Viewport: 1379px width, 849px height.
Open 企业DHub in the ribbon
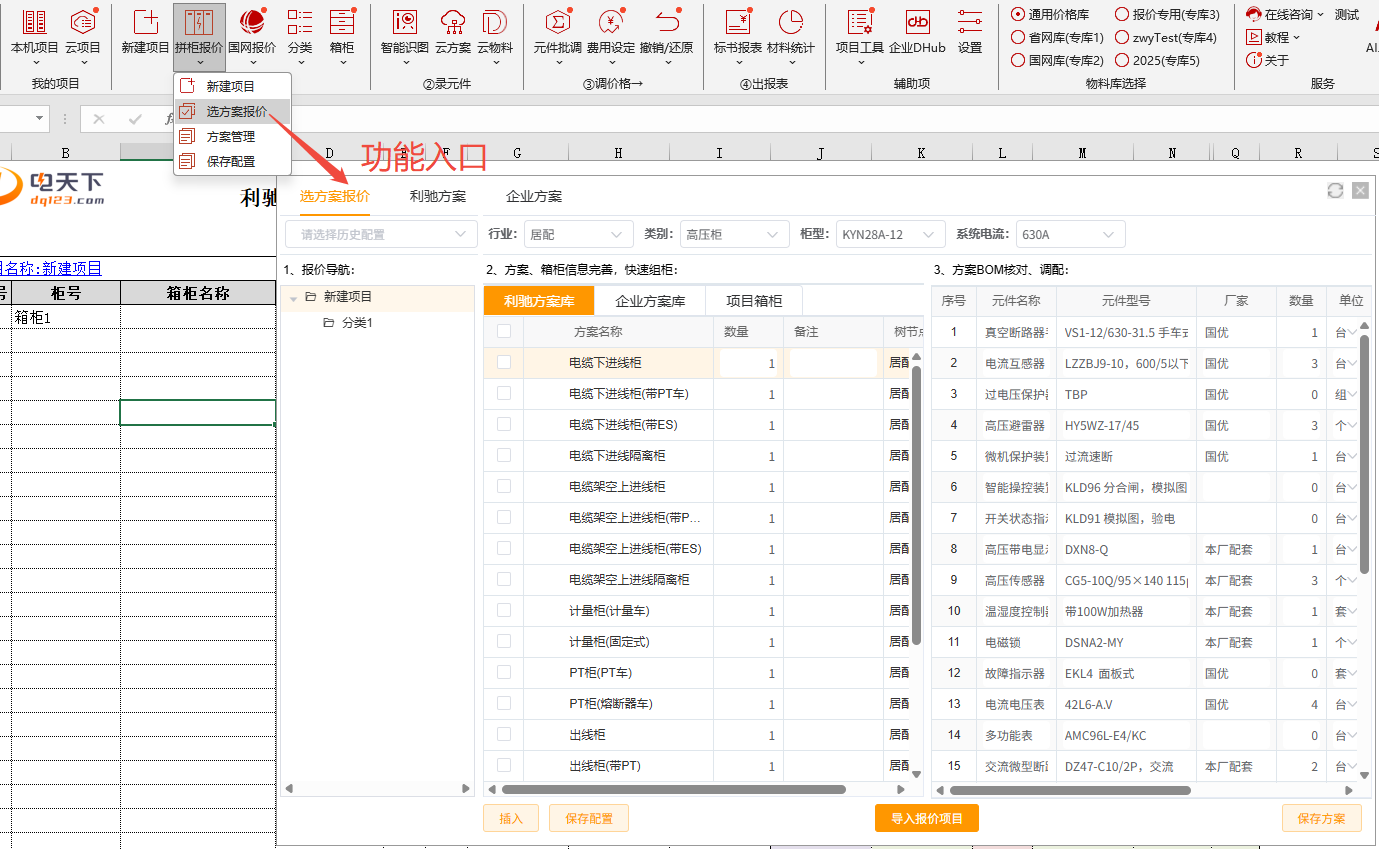coord(917,32)
